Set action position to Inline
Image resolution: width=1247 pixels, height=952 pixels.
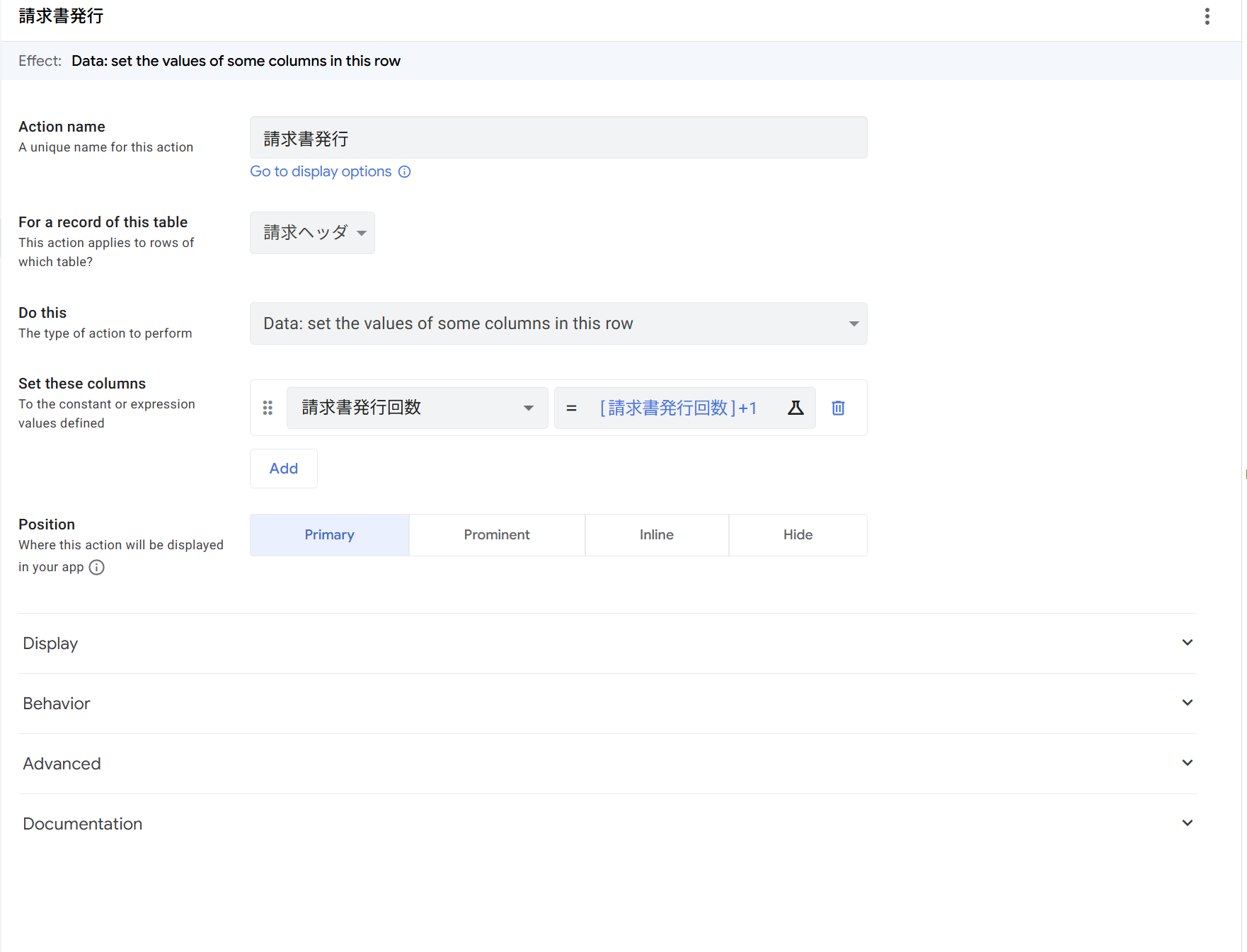click(656, 535)
